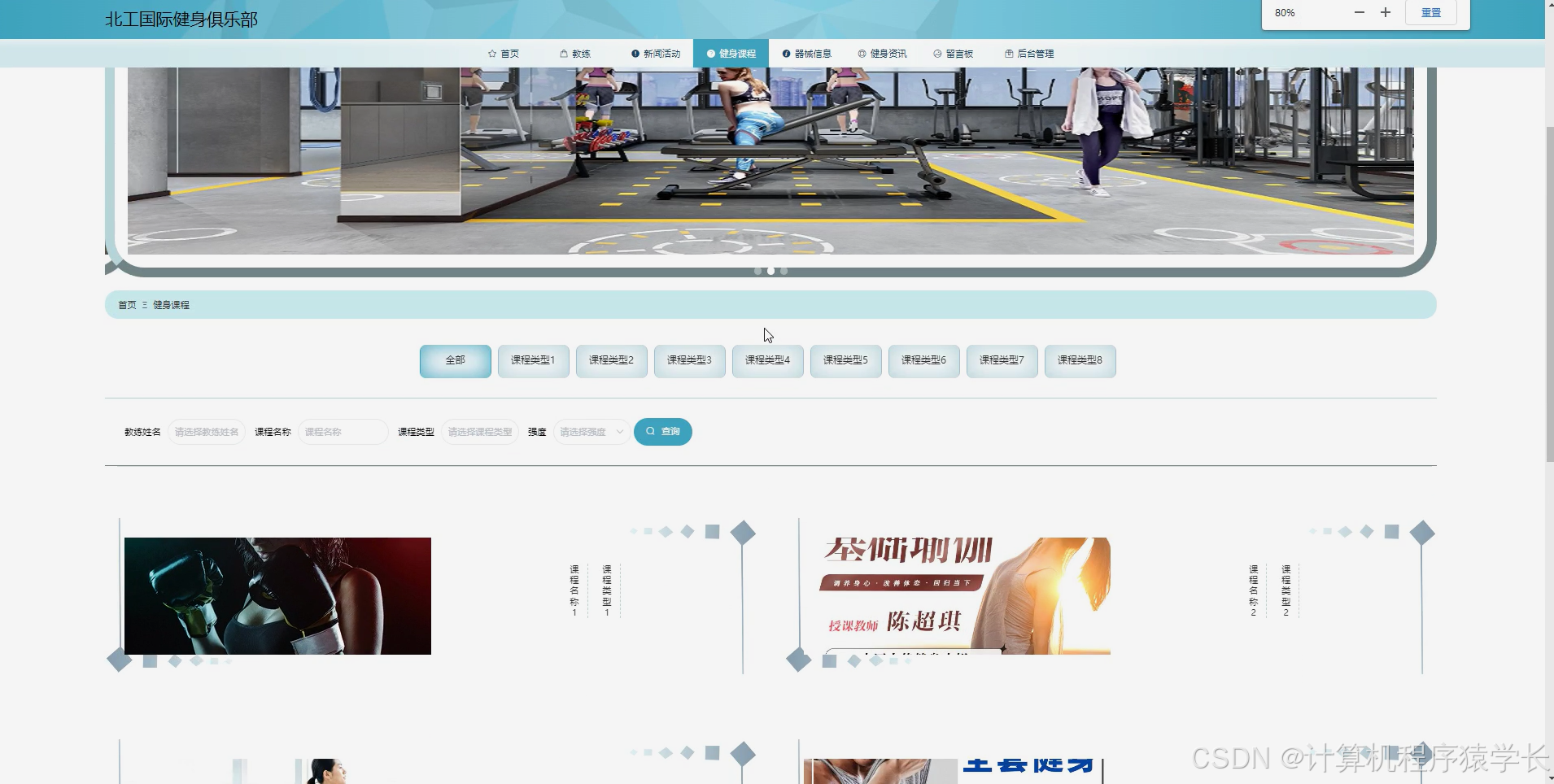Filter by 课程类型7

pos(1002,360)
